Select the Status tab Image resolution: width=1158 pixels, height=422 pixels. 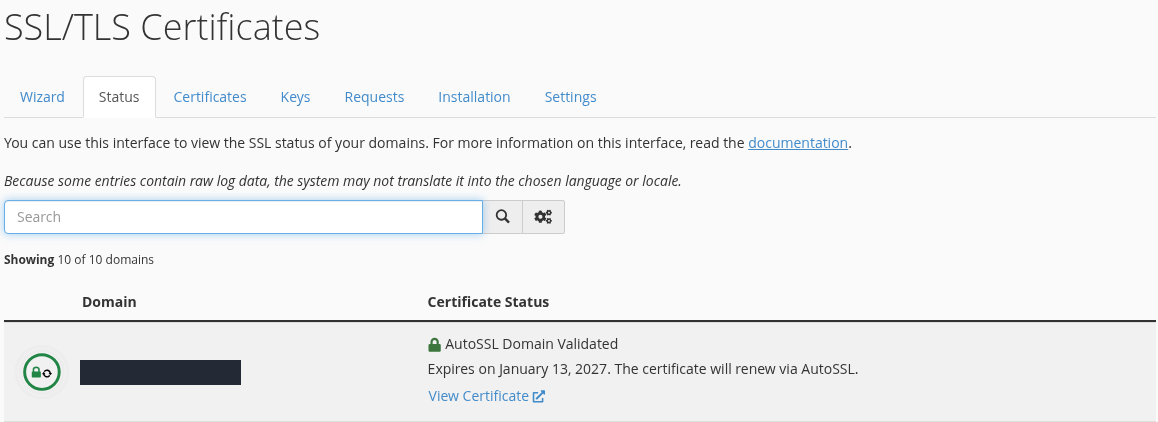(x=119, y=97)
